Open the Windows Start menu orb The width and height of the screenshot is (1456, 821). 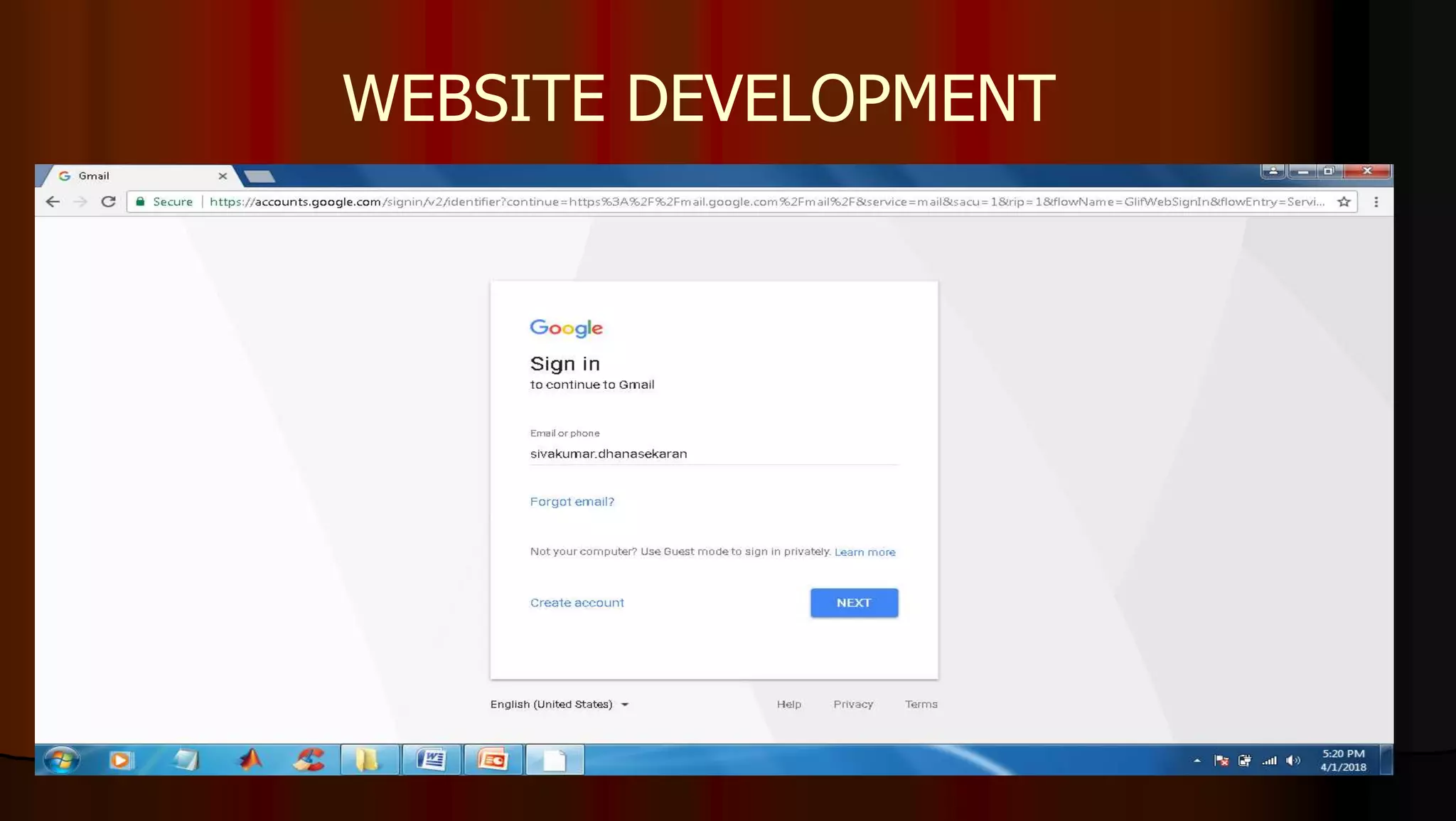(62, 760)
